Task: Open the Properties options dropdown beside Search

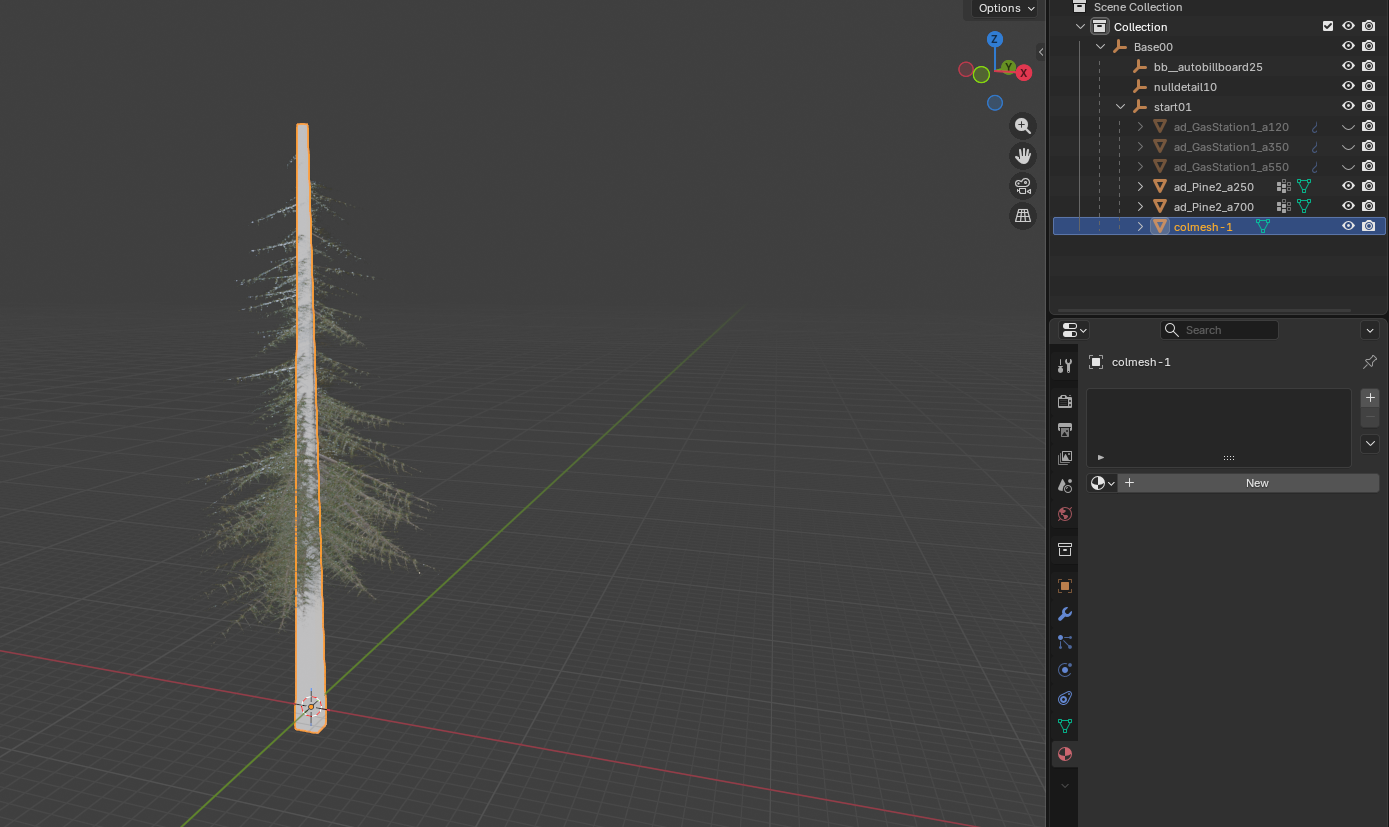Action: pos(1370,330)
